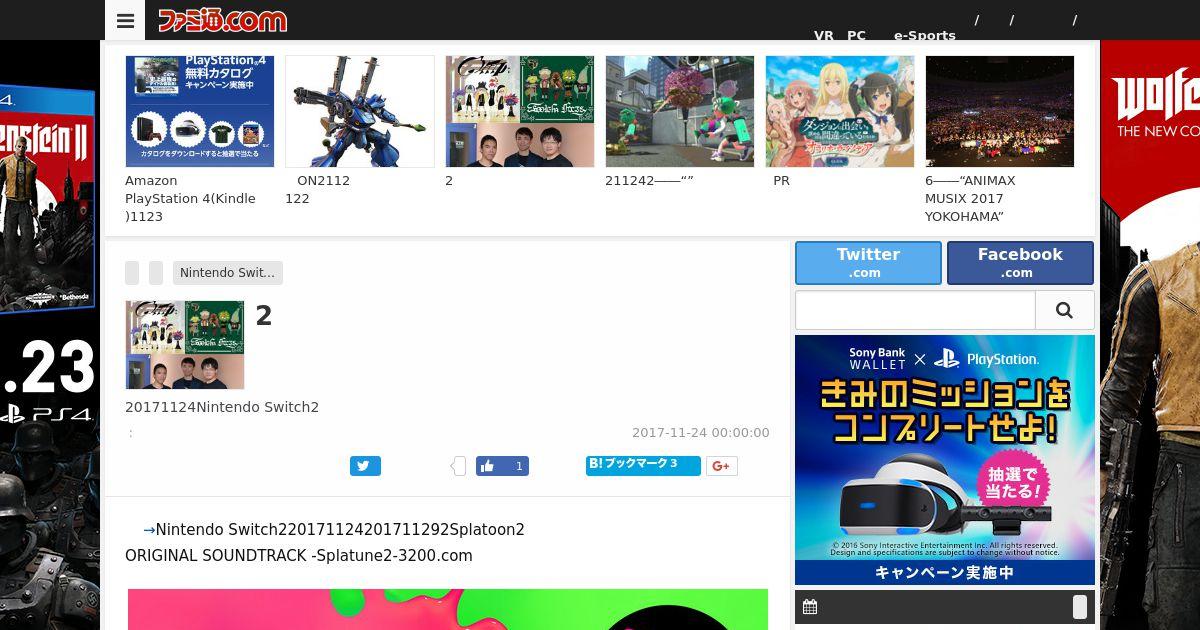Image resolution: width=1200 pixels, height=630 pixels.
Task: Open the e-Sports navigation item
Action: [x=925, y=35]
